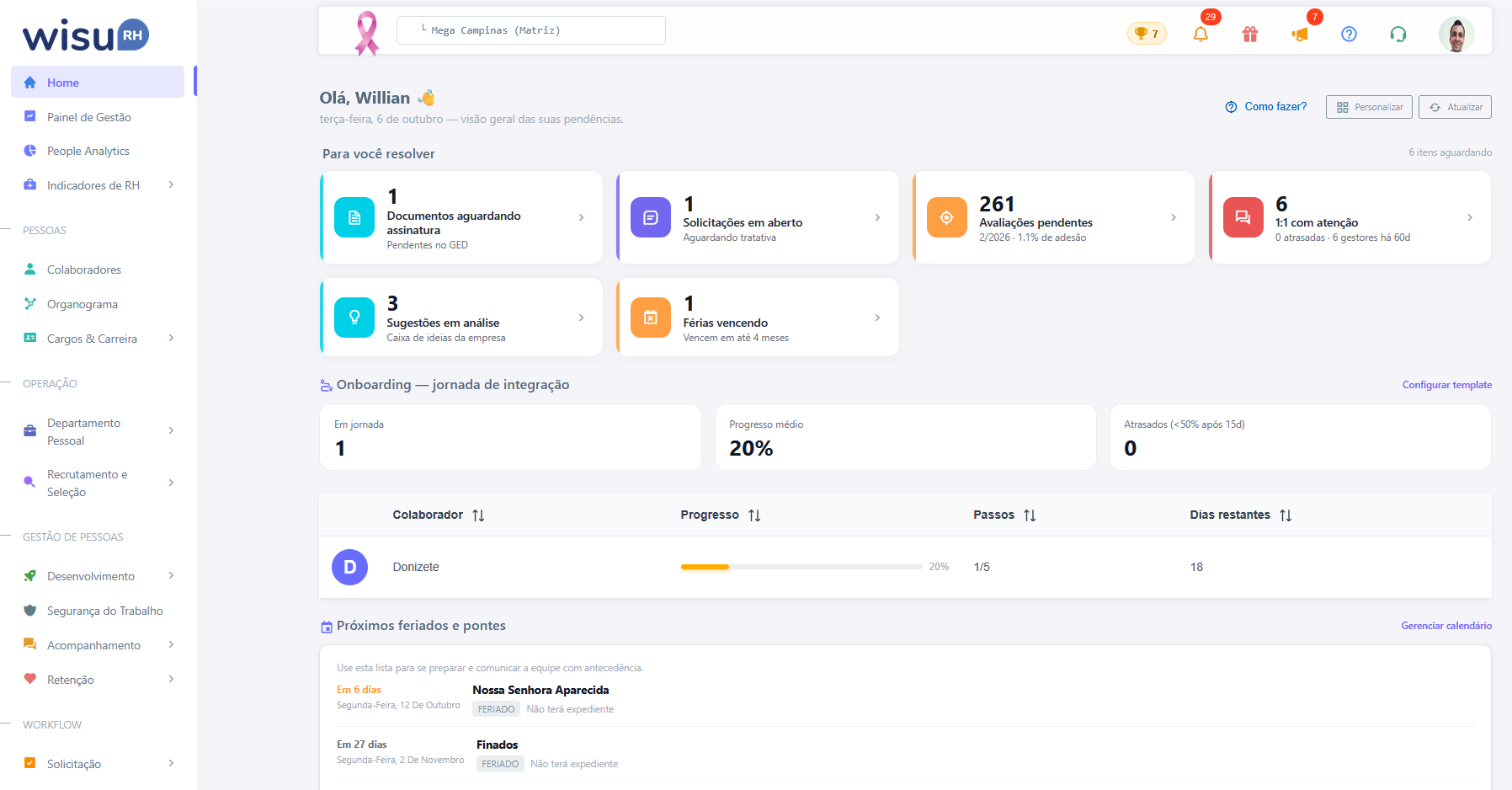Expand Acompanhamento submenu
Viewport: 1512px width, 790px height.
pyautogui.click(x=171, y=644)
